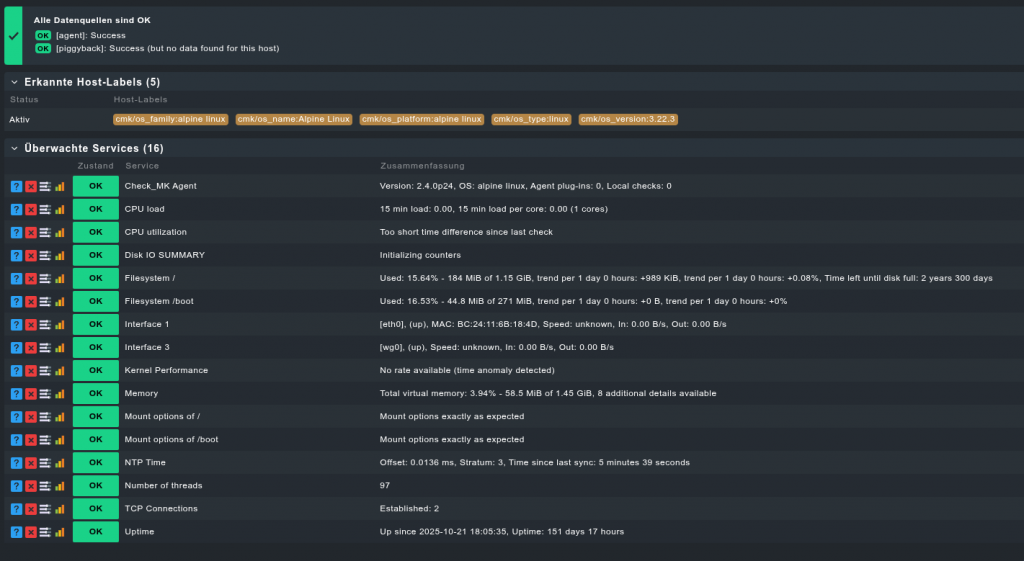
Task: Click red X icon for Kernel Performance
Action: tap(31, 370)
